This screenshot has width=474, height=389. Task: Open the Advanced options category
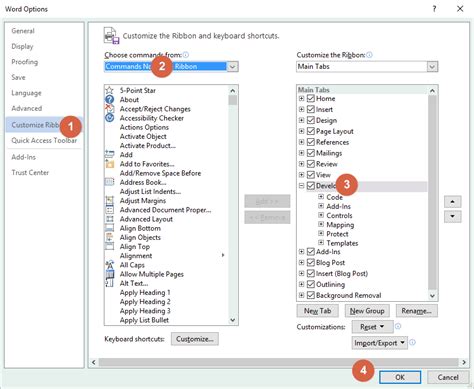pos(27,108)
